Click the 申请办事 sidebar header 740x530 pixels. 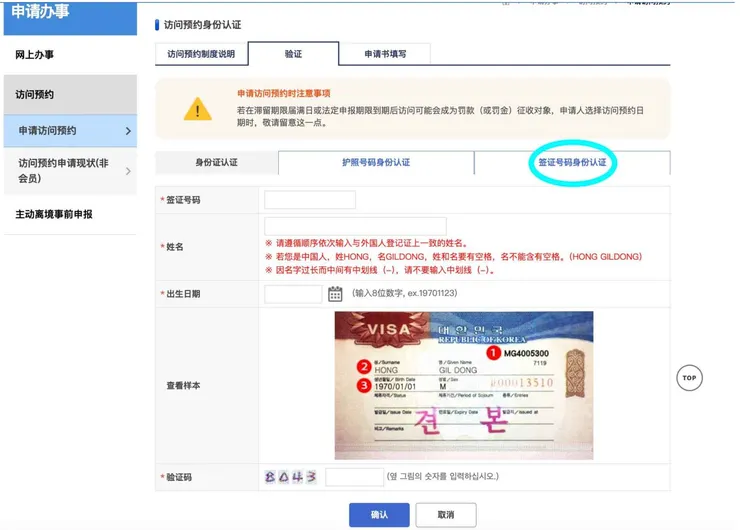pos(70,18)
